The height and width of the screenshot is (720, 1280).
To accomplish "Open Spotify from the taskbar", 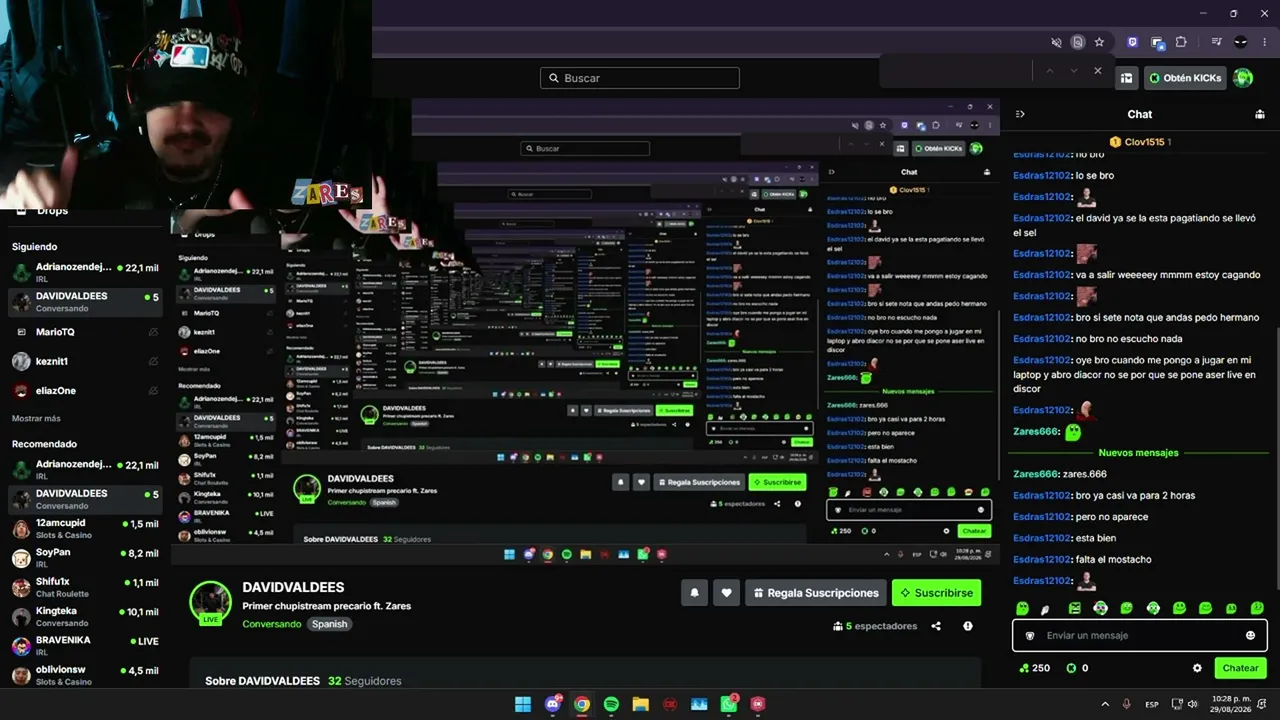I will pos(611,704).
